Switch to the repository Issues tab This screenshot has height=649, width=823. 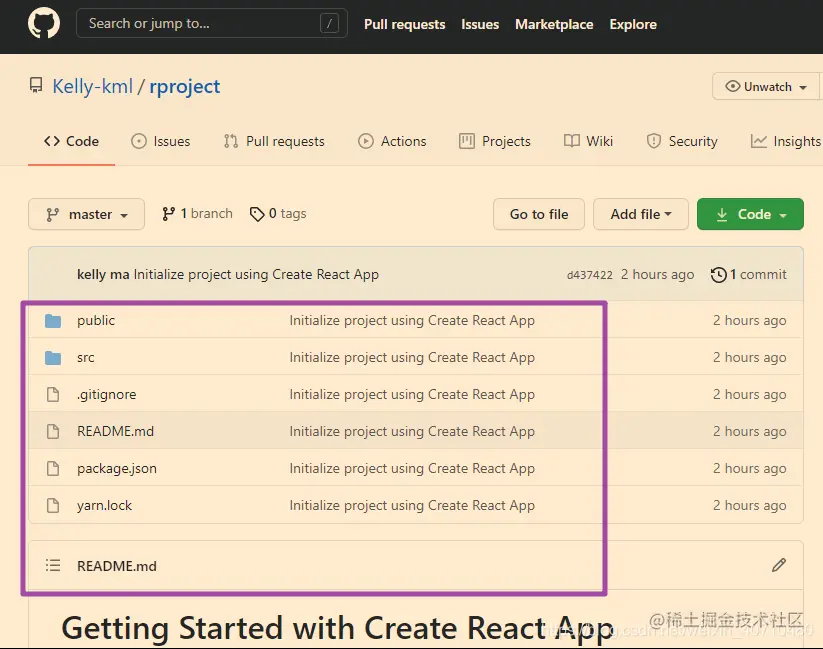[161, 141]
